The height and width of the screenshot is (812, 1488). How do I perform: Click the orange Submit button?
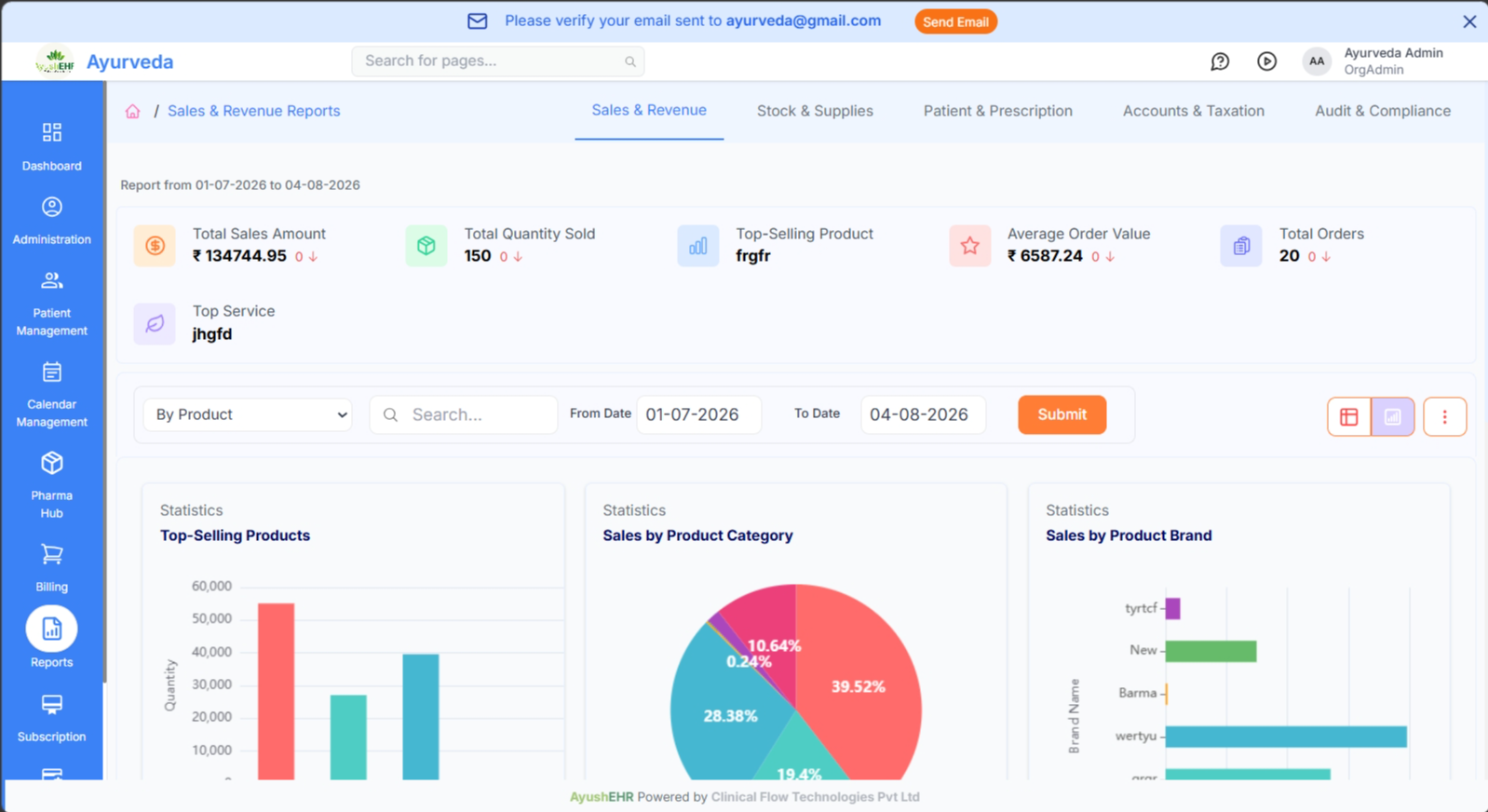coord(1062,414)
